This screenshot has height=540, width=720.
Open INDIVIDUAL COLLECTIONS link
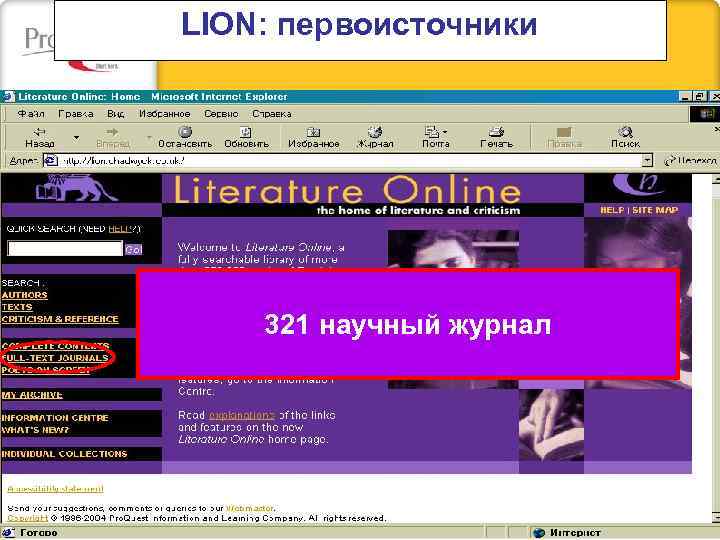(x=64, y=454)
